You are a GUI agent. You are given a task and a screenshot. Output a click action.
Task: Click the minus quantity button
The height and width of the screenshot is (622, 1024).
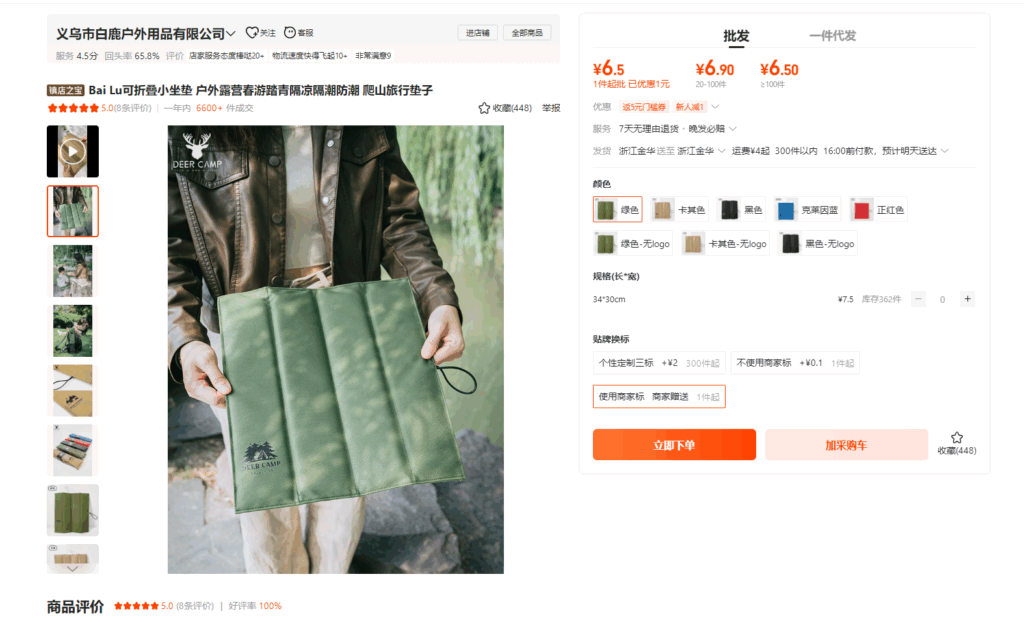pos(918,299)
